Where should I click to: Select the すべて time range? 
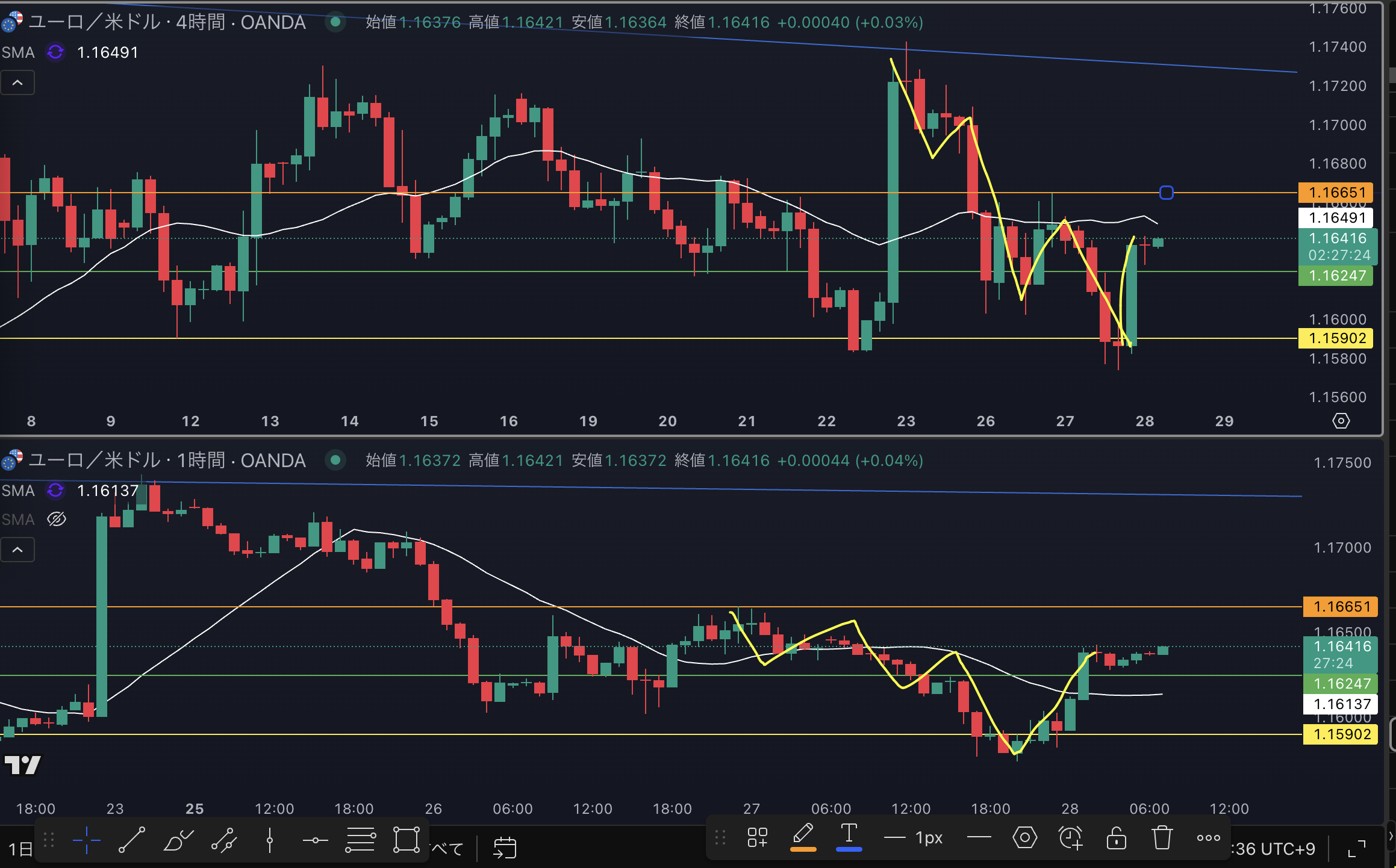(x=447, y=849)
